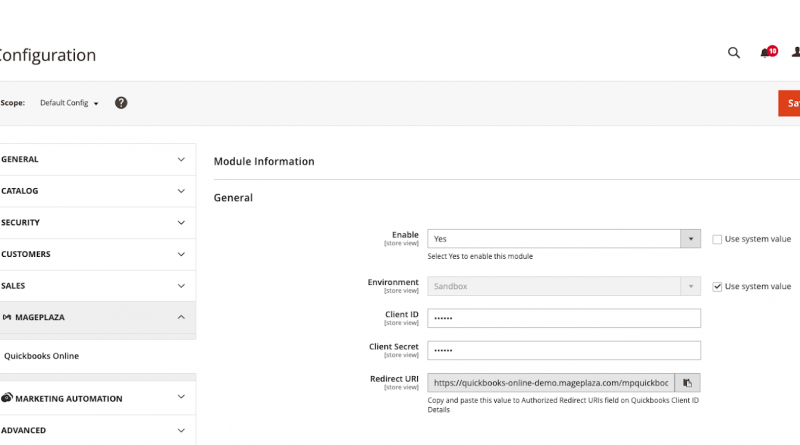Click the scope help question mark icon
This screenshot has height=445, width=800.
pyautogui.click(x=121, y=103)
